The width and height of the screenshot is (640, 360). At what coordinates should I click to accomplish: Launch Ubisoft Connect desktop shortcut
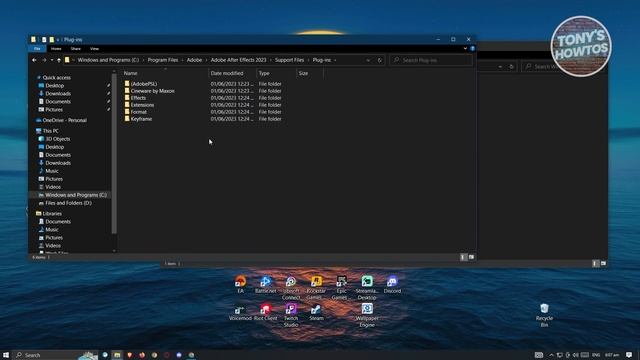[291, 287]
